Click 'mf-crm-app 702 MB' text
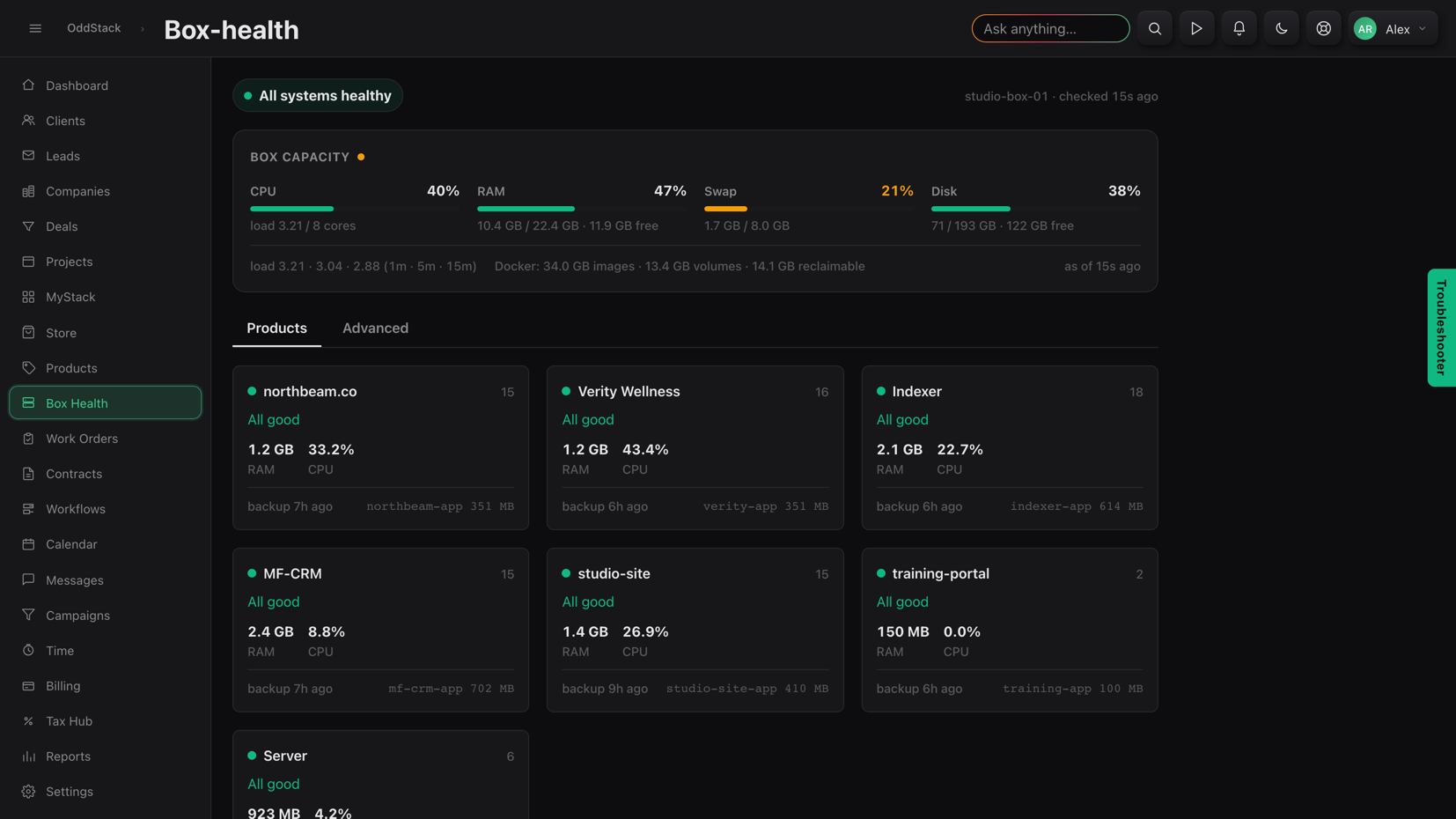 pos(451,689)
